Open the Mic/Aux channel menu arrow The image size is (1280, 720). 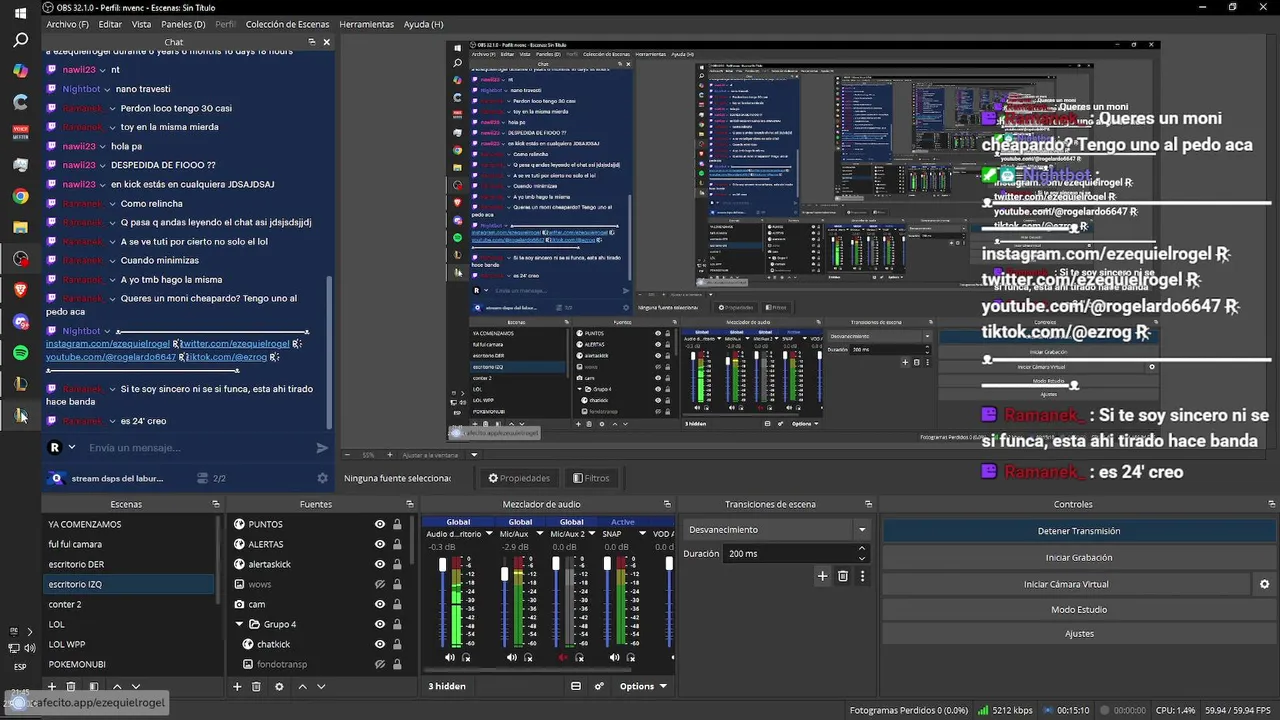pos(540,534)
